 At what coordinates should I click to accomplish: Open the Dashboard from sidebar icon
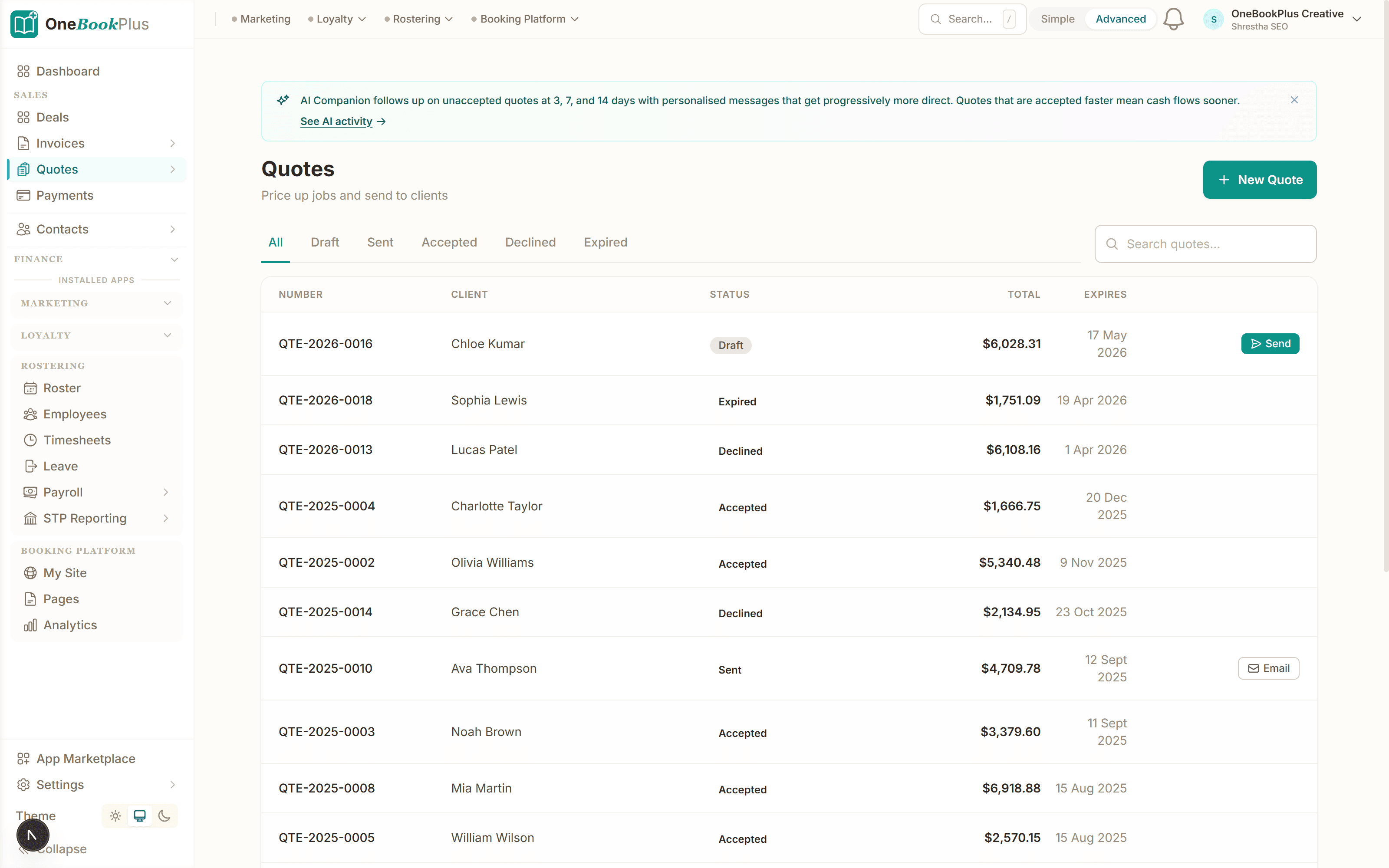coord(23,71)
